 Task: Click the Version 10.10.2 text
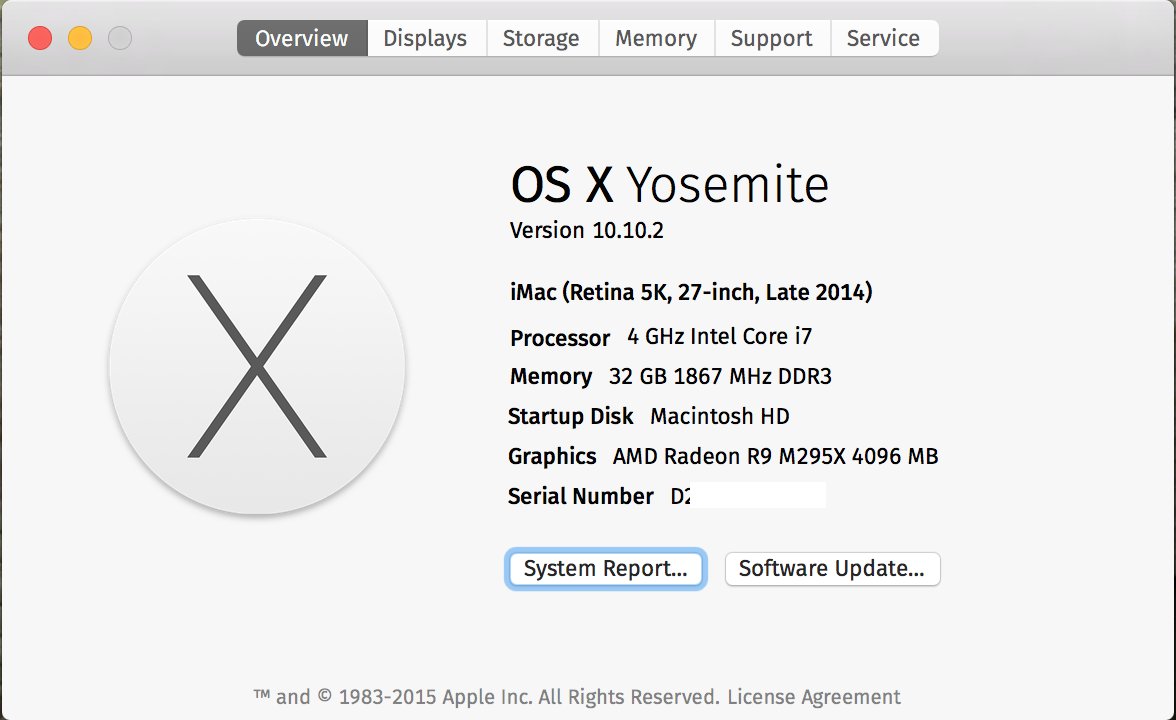point(587,231)
